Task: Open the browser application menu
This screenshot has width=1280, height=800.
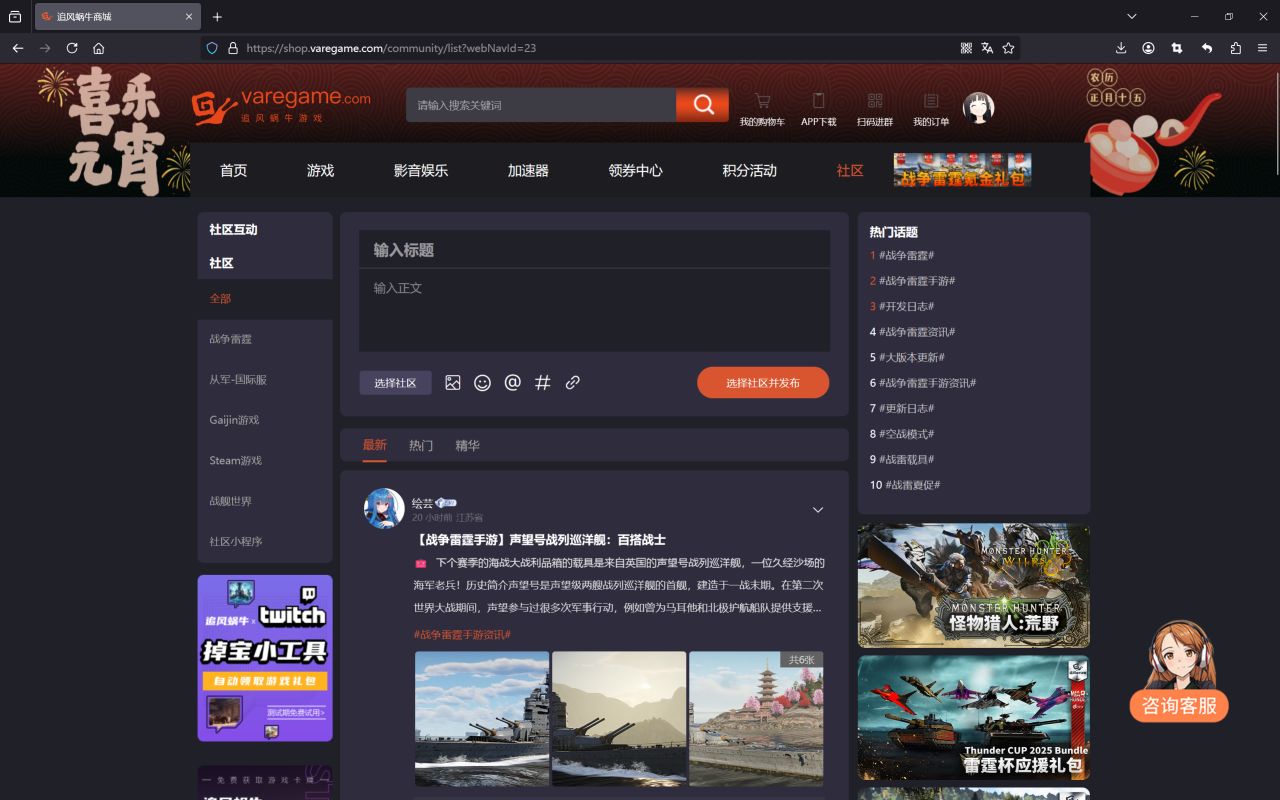Action: (x=1263, y=48)
